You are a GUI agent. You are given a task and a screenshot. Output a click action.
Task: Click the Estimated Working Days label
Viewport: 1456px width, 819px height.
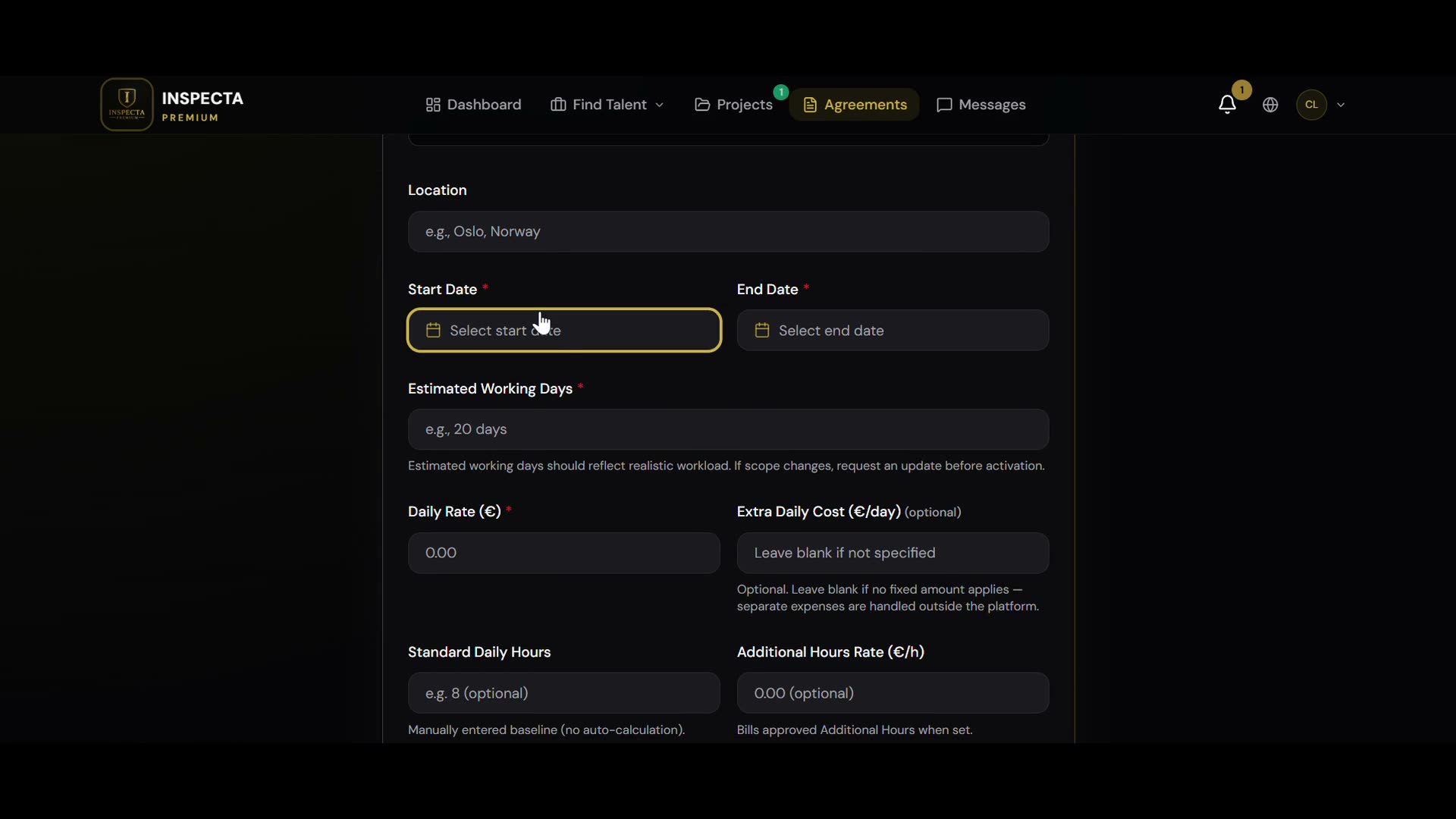(490, 389)
